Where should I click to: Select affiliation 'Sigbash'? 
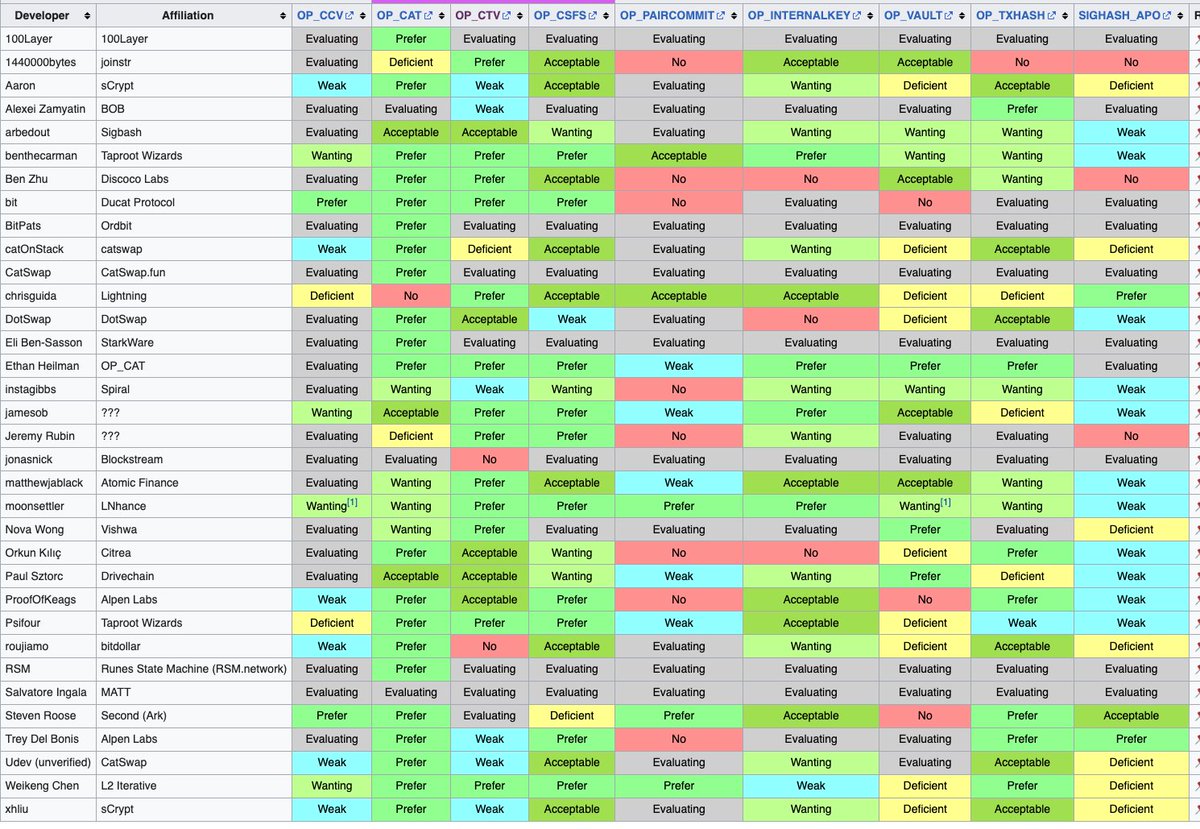coord(123,132)
